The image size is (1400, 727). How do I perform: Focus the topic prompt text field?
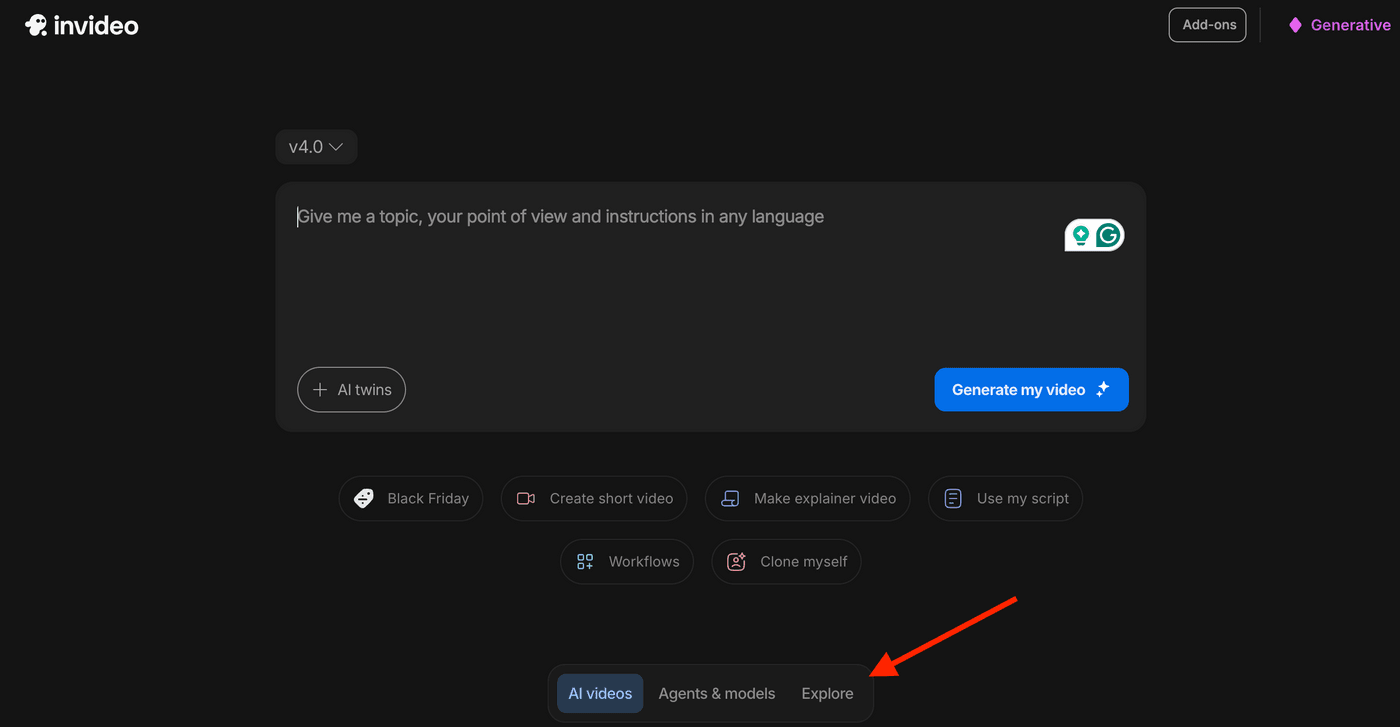[660, 280]
